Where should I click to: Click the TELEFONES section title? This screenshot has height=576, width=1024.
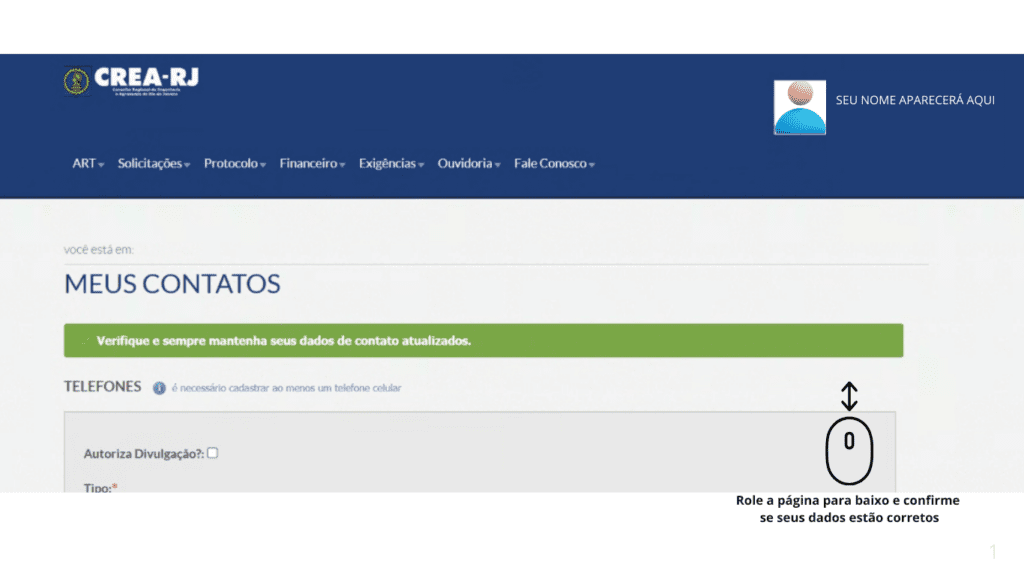click(x=103, y=387)
